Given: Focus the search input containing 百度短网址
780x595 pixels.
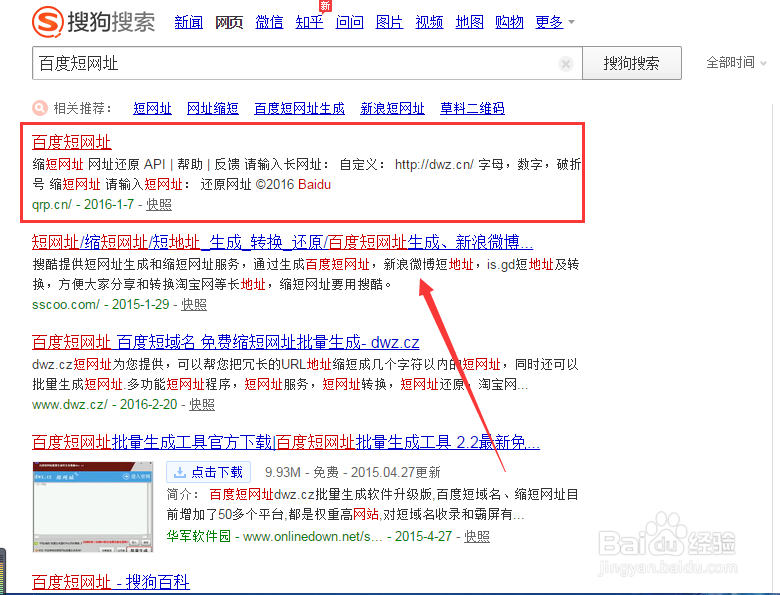Looking at the screenshot, I should (307, 63).
